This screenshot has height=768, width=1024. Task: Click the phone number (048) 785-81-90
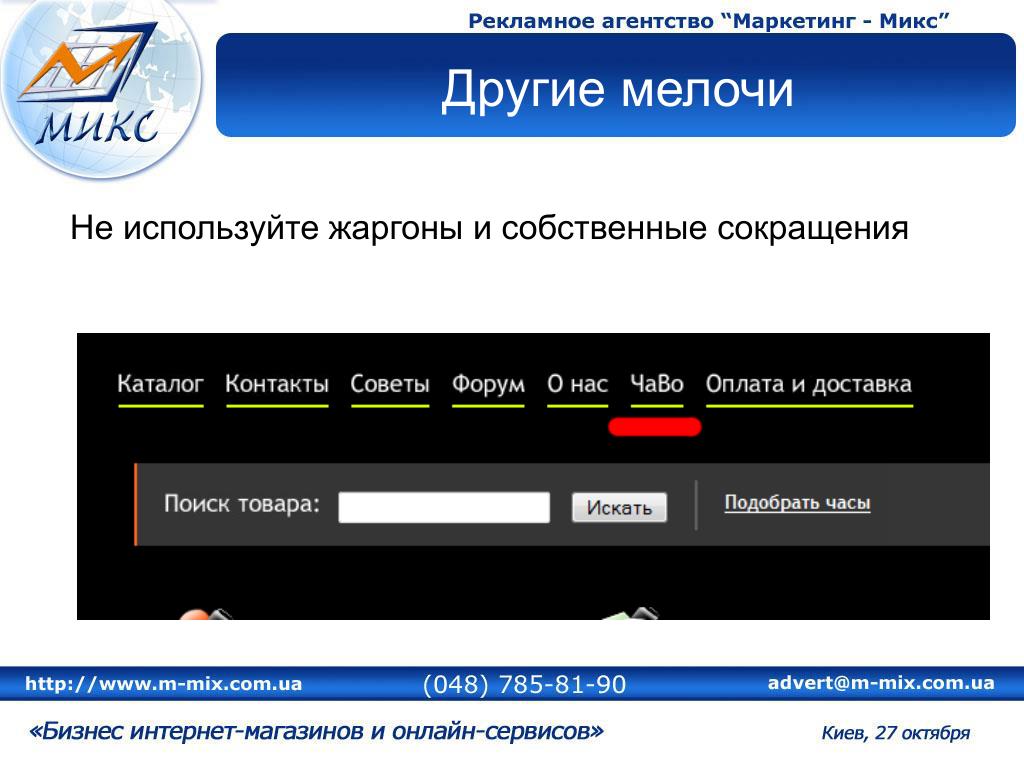point(524,684)
